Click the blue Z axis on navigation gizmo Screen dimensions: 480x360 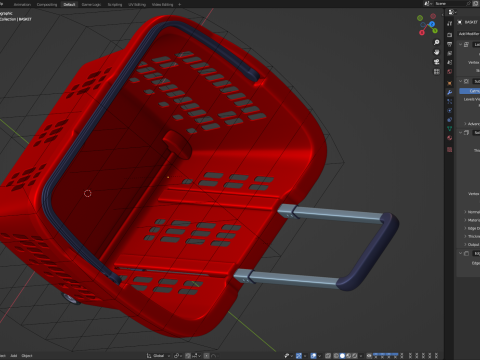pyautogui.click(x=432, y=24)
